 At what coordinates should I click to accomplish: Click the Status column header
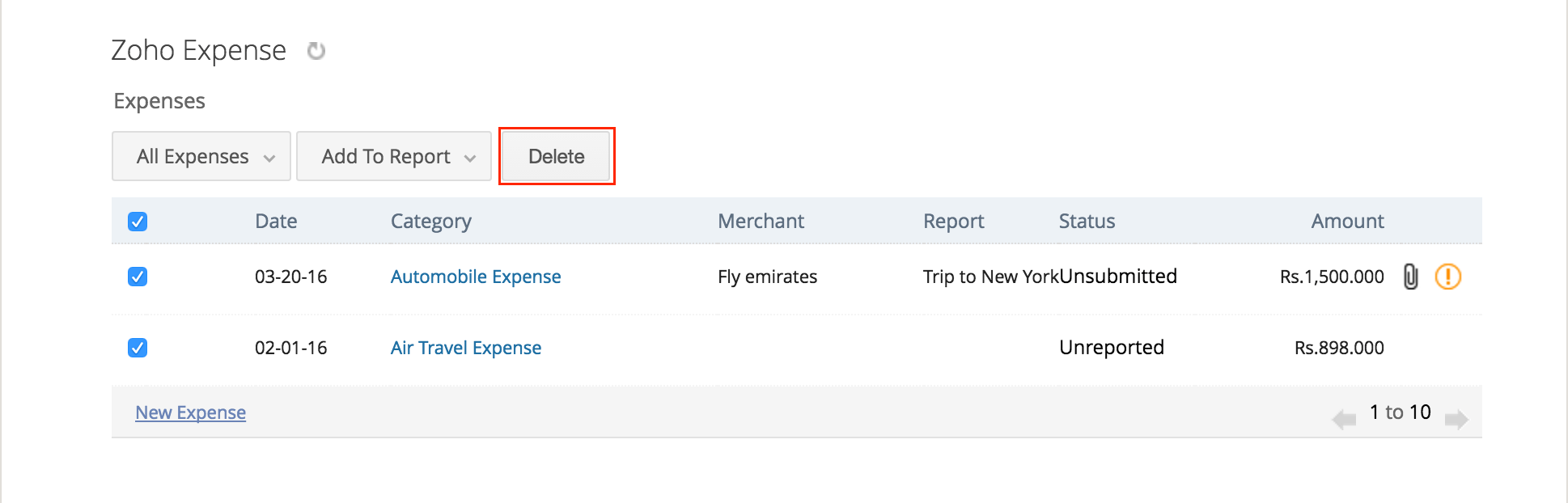pyautogui.click(x=1087, y=221)
